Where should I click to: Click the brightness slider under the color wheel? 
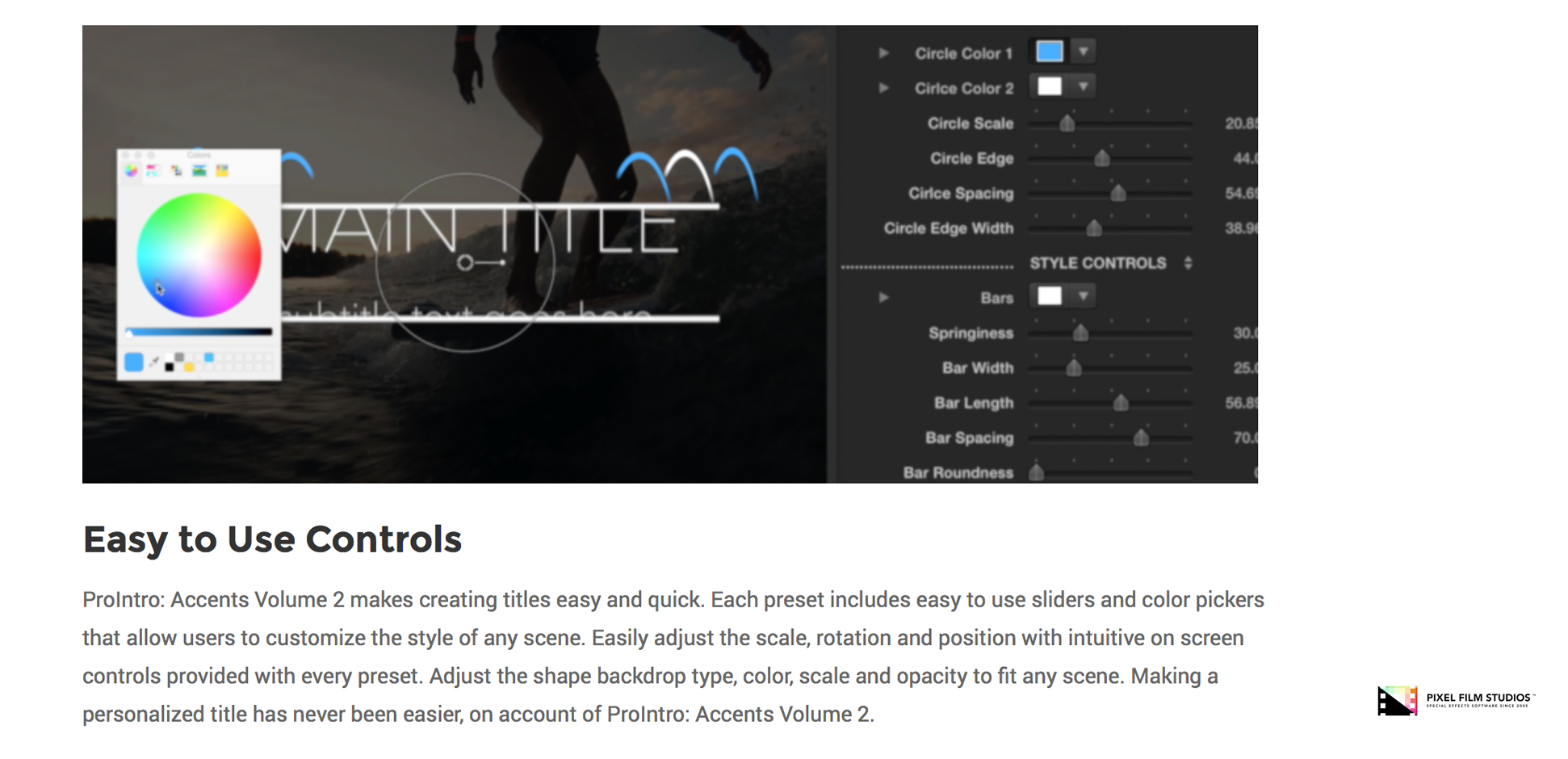coord(199,332)
